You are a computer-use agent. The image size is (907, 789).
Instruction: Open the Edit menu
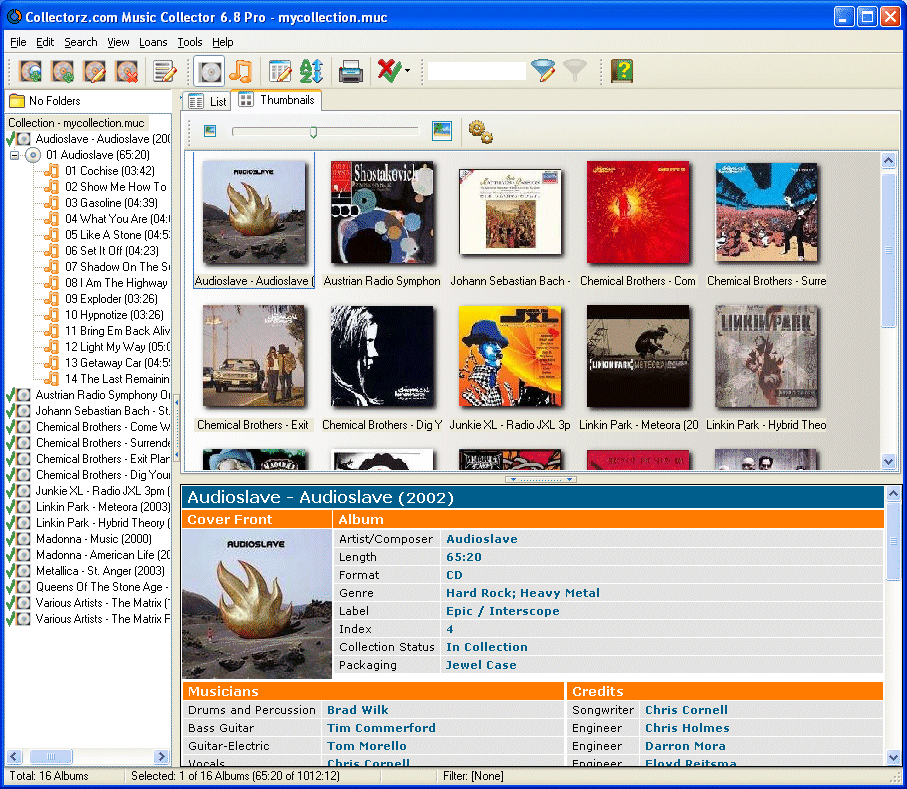(45, 42)
